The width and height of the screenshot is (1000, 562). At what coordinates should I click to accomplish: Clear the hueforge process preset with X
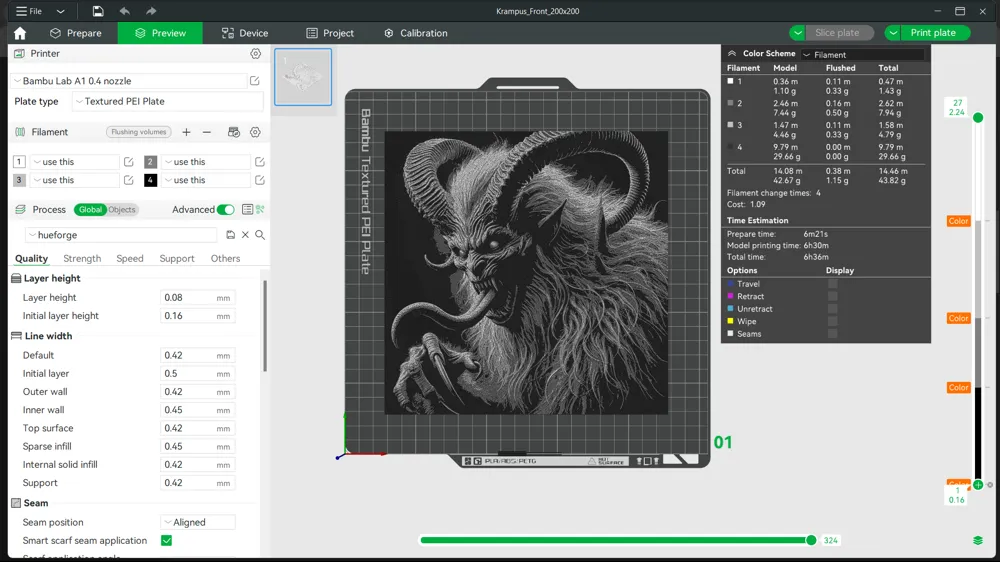tap(245, 235)
